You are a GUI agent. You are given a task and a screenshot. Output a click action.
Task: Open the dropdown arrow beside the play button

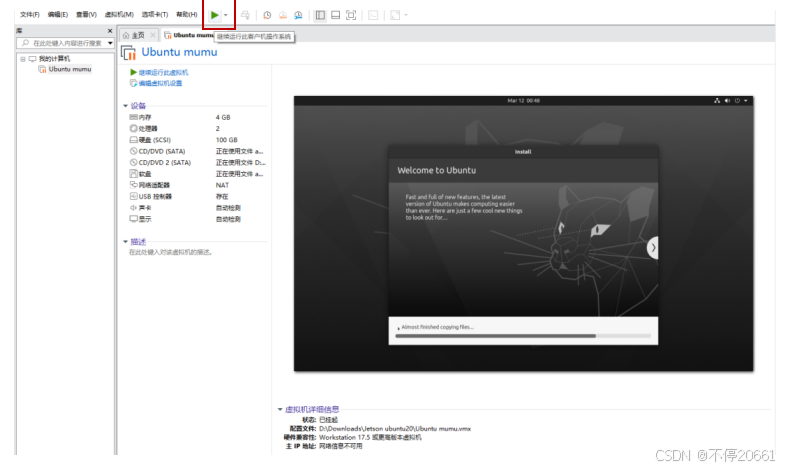pos(226,15)
